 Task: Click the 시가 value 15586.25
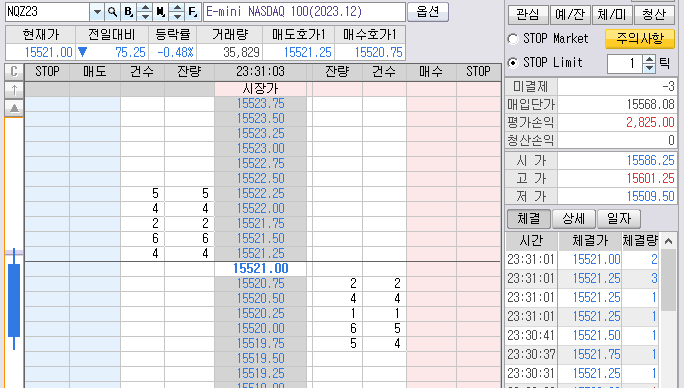coord(617,160)
